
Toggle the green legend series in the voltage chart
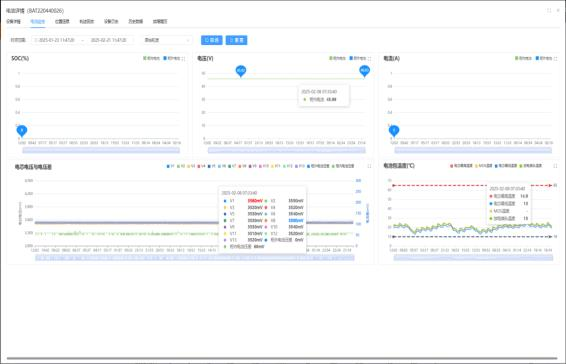click(x=338, y=58)
